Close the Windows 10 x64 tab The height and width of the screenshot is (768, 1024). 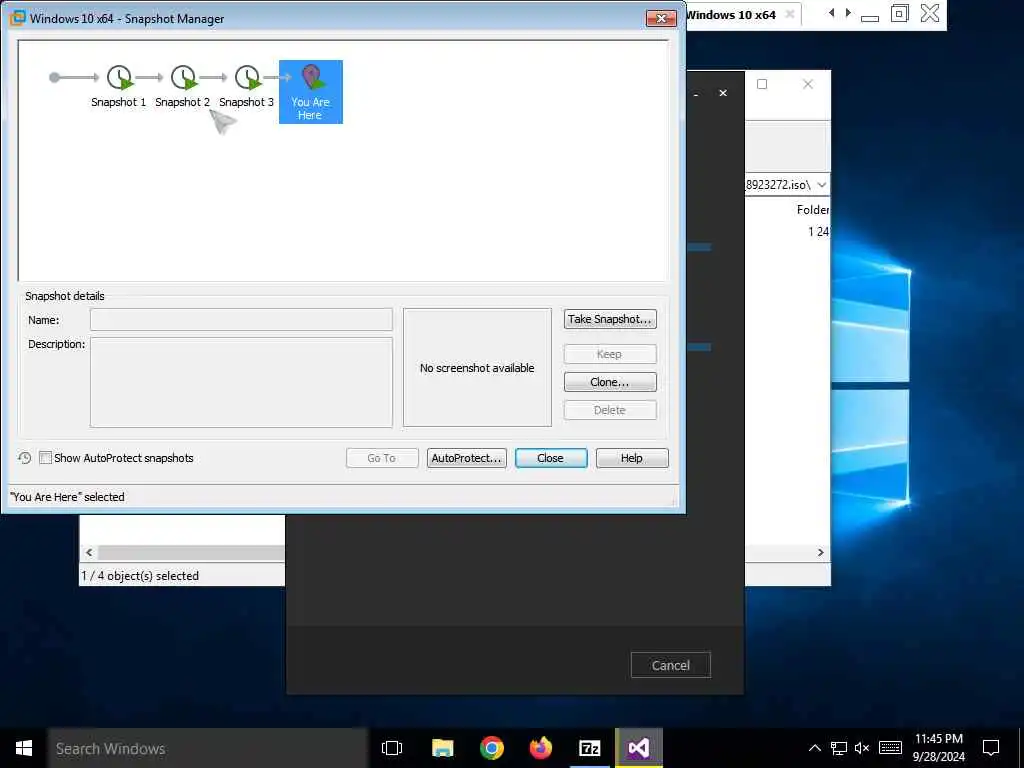[x=790, y=14]
